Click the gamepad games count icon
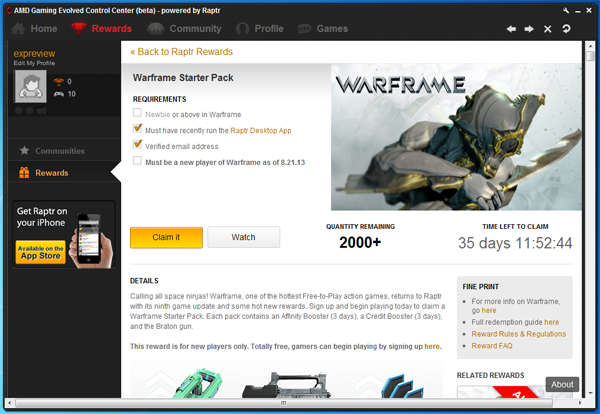Screen dimensions: 600x414 coord(59,94)
